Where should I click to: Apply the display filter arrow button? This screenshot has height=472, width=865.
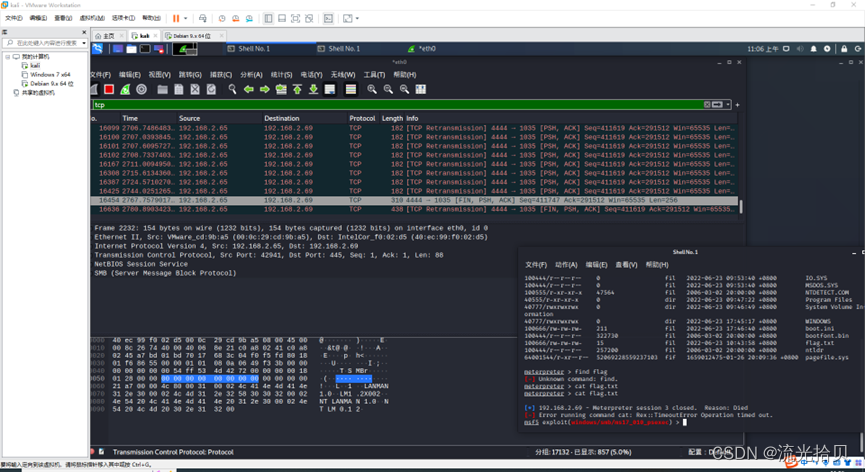[x=717, y=104]
